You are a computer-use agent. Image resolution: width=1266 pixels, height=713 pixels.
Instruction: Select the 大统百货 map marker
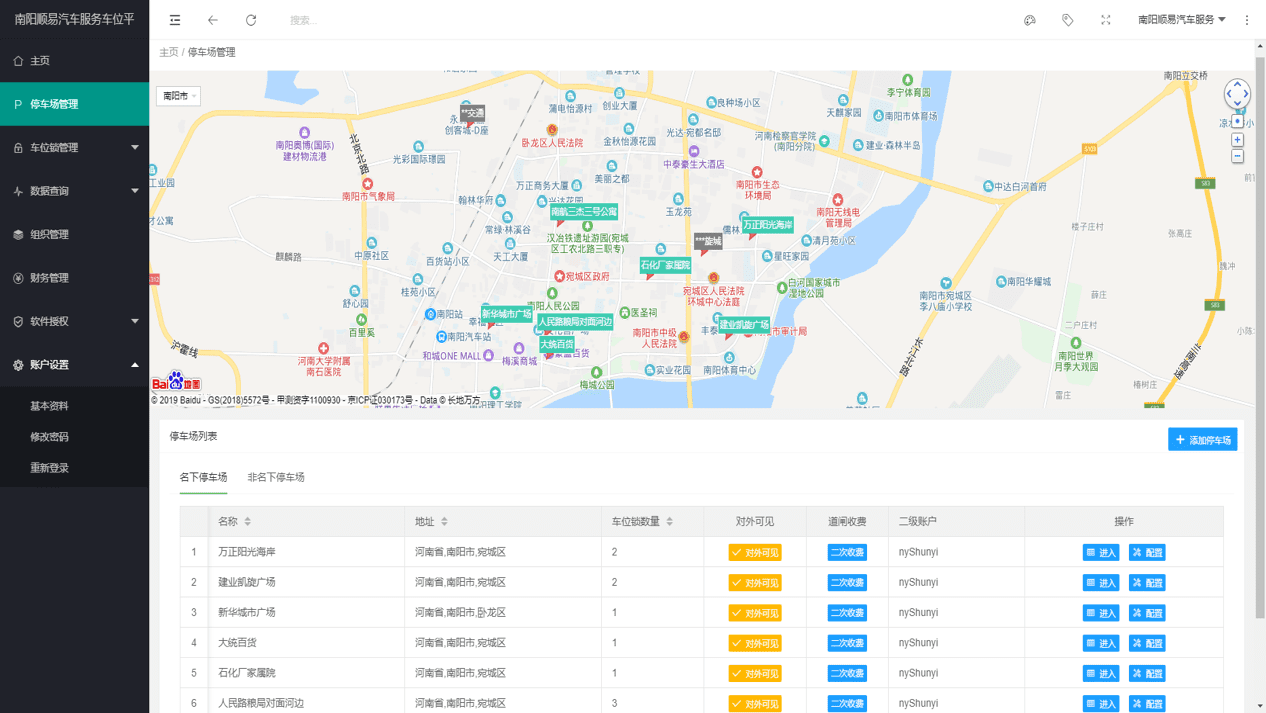557,344
